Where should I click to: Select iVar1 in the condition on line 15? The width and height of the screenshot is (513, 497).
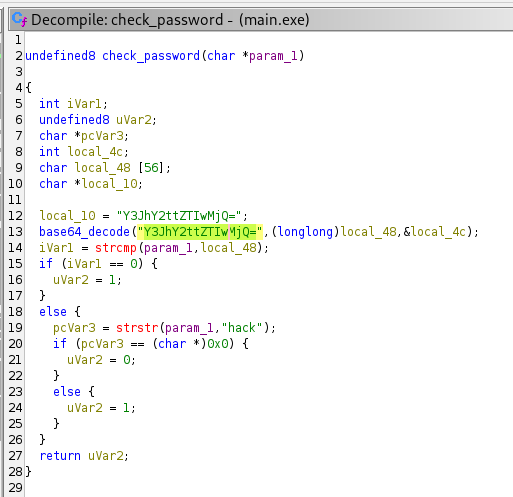coord(85,264)
